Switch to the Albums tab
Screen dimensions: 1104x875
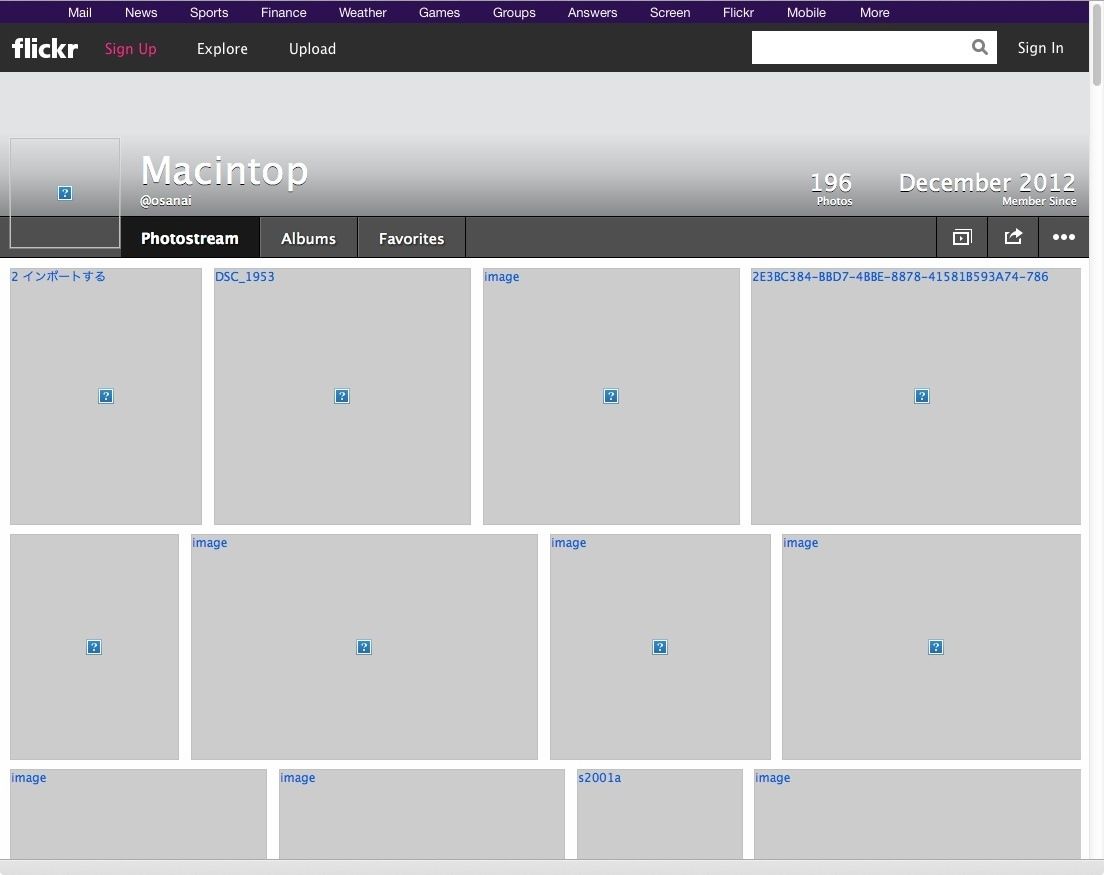pos(308,238)
